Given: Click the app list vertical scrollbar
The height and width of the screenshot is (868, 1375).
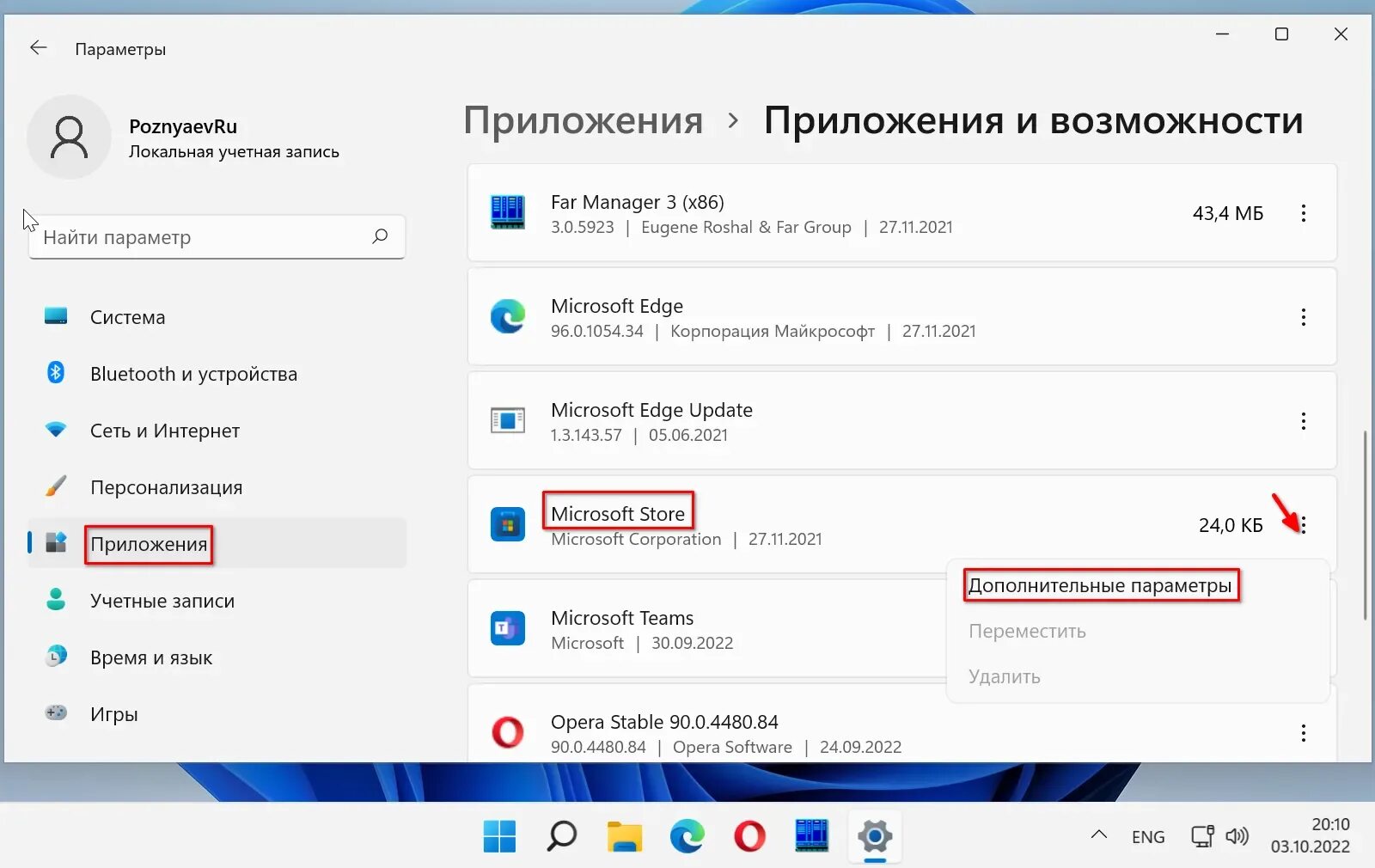Looking at the screenshot, I should coord(1365,525).
